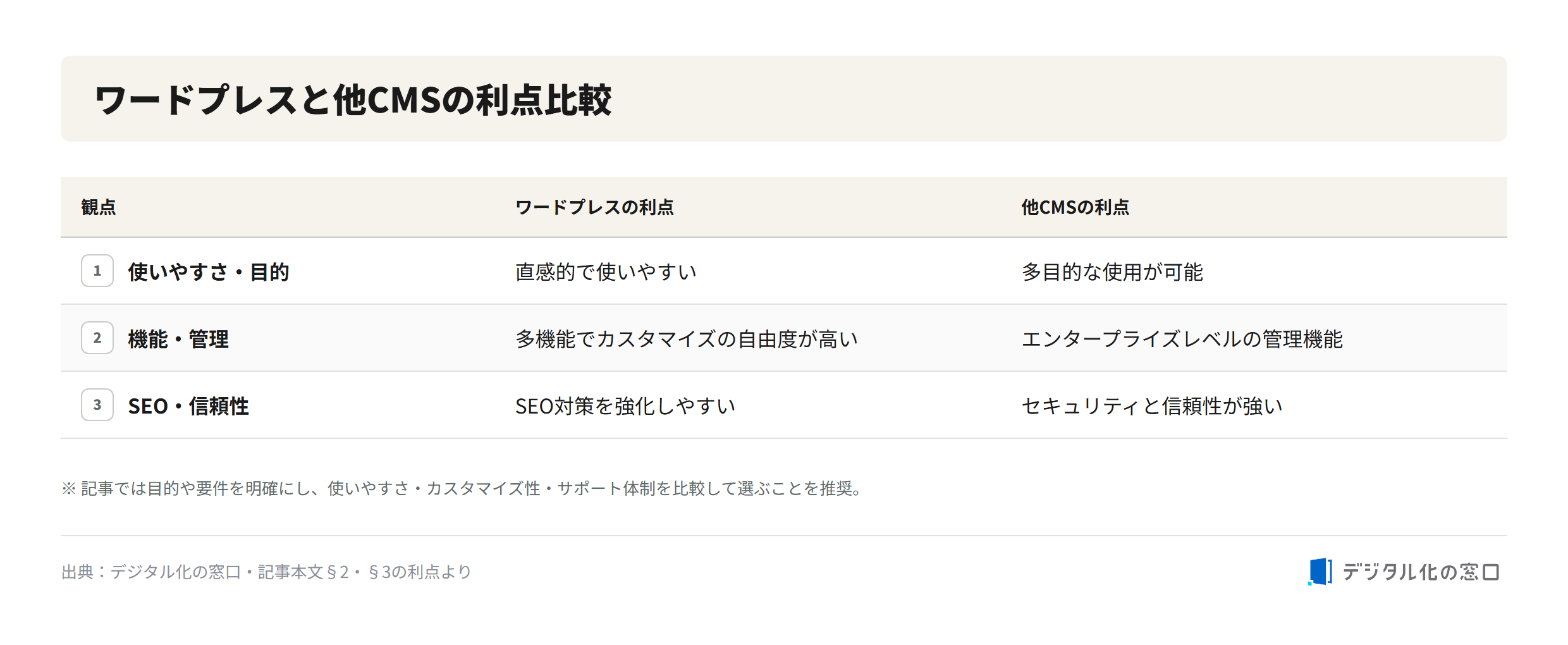Viewport: 1568px width, 645px height.
Task: Click the セキュリティと信頼性が強い cell
Action: [1152, 406]
